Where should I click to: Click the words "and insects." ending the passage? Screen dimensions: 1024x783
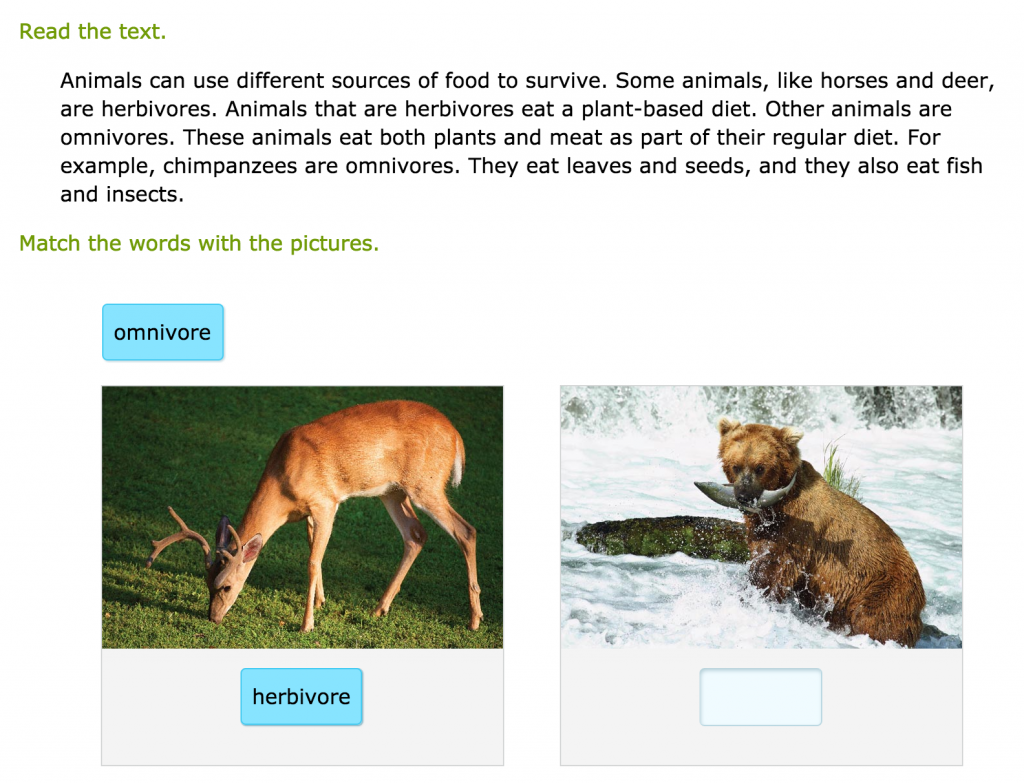click(x=122, y=195)
